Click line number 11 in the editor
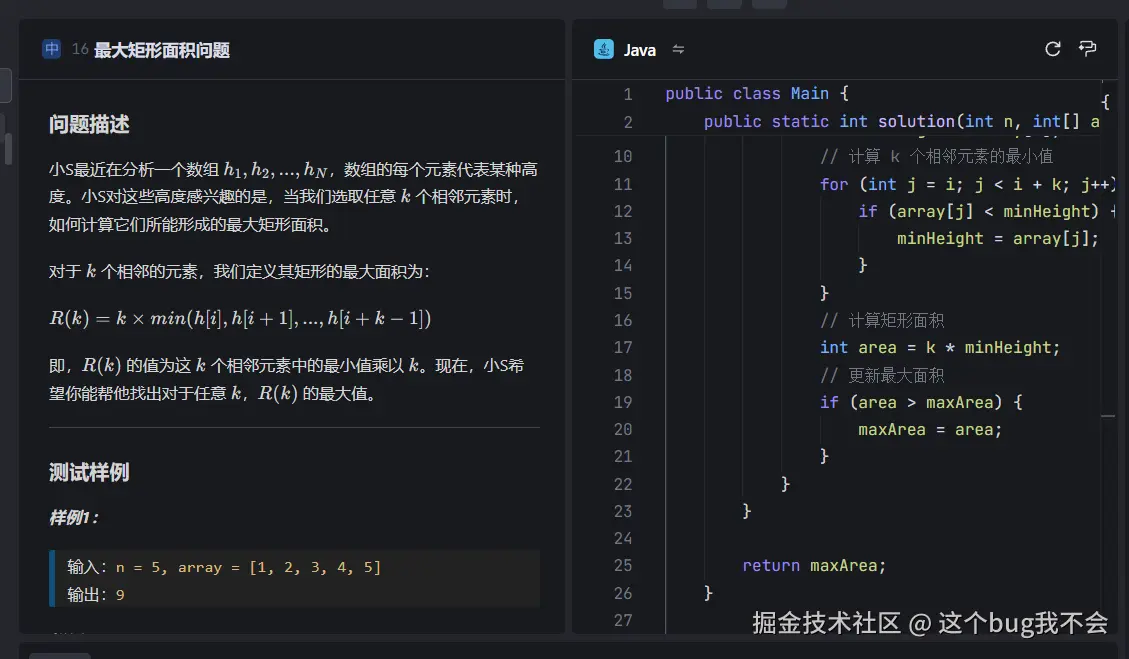The width and height of the screenshot is (1129, 659). pos(623,184)
